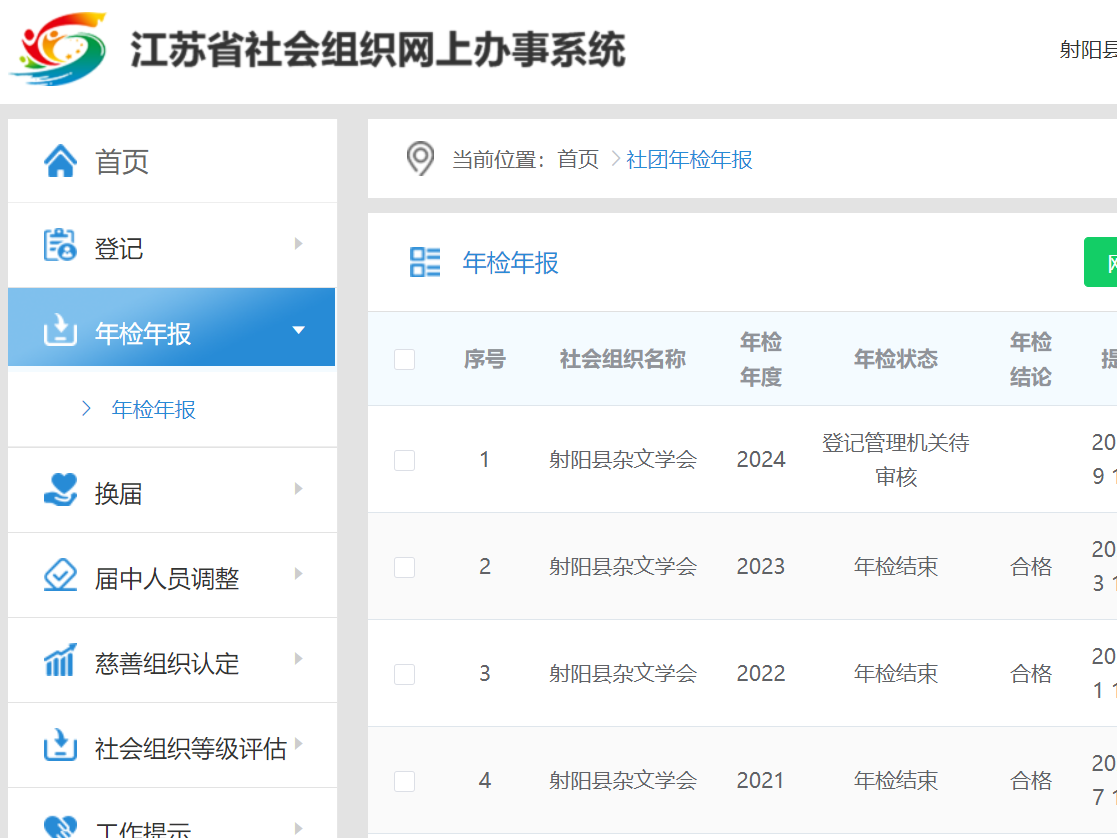Expand the 社会组织等级评估 menu arrow
The image size is (1117, 838).
(298, 743)
